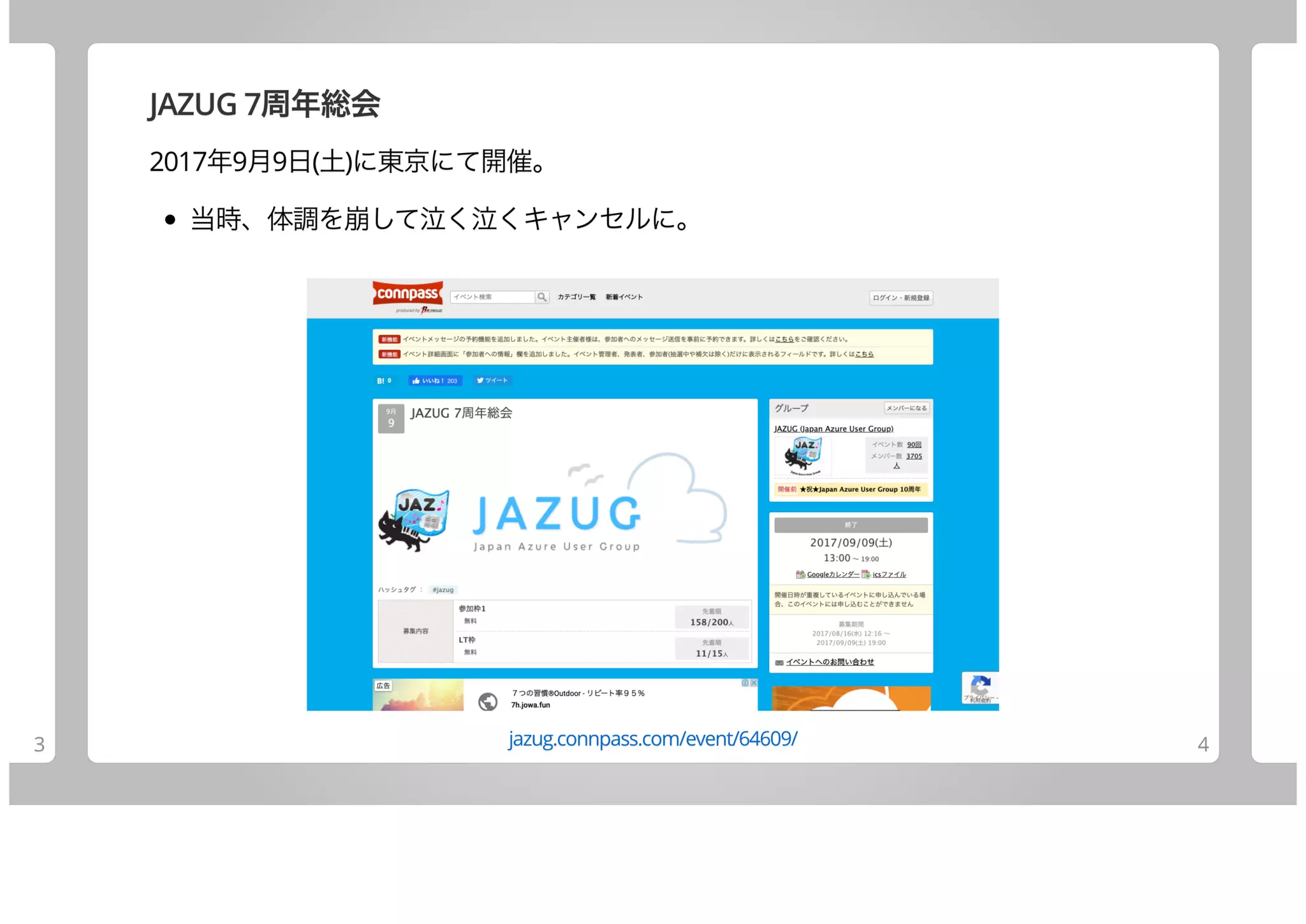Click the 募集内容 cell
Viewport: 1306px width, 924px height.
click(416, 631)
